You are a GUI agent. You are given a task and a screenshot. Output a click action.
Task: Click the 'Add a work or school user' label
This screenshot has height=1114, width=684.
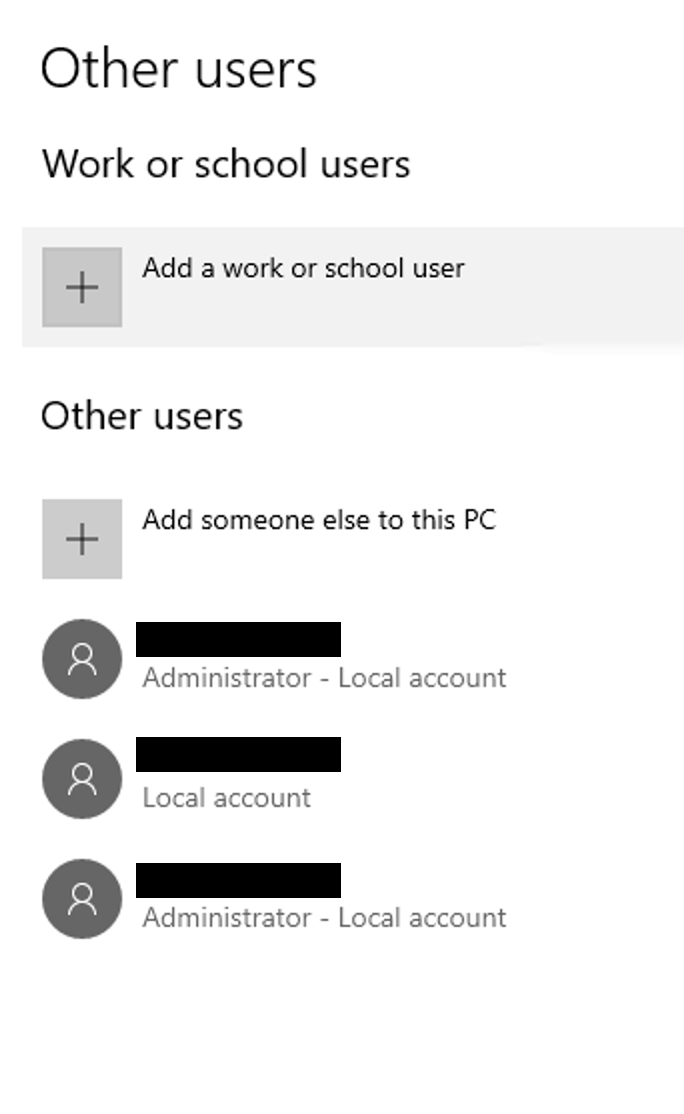click(303, 268)
